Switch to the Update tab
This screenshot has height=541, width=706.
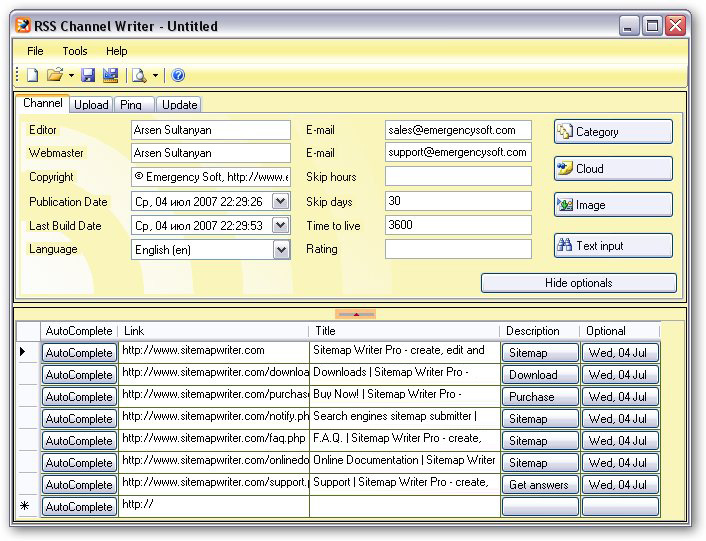[x=180, y=105]
